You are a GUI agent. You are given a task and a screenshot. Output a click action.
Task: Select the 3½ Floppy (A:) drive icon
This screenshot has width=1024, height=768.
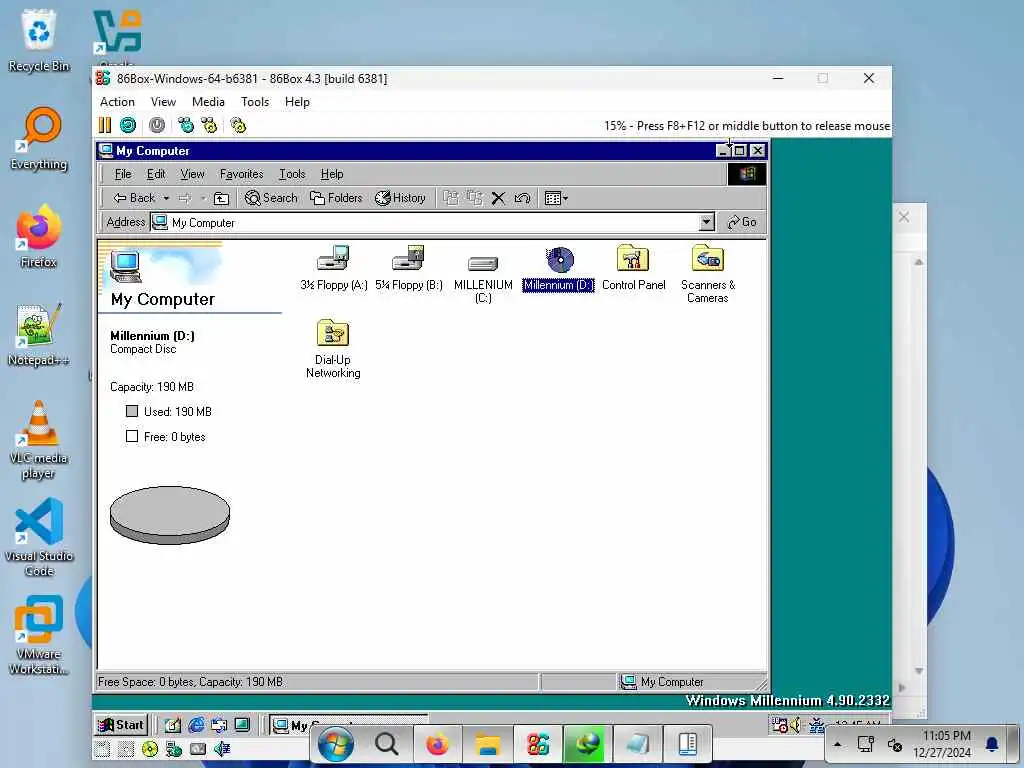click(334, 268)
